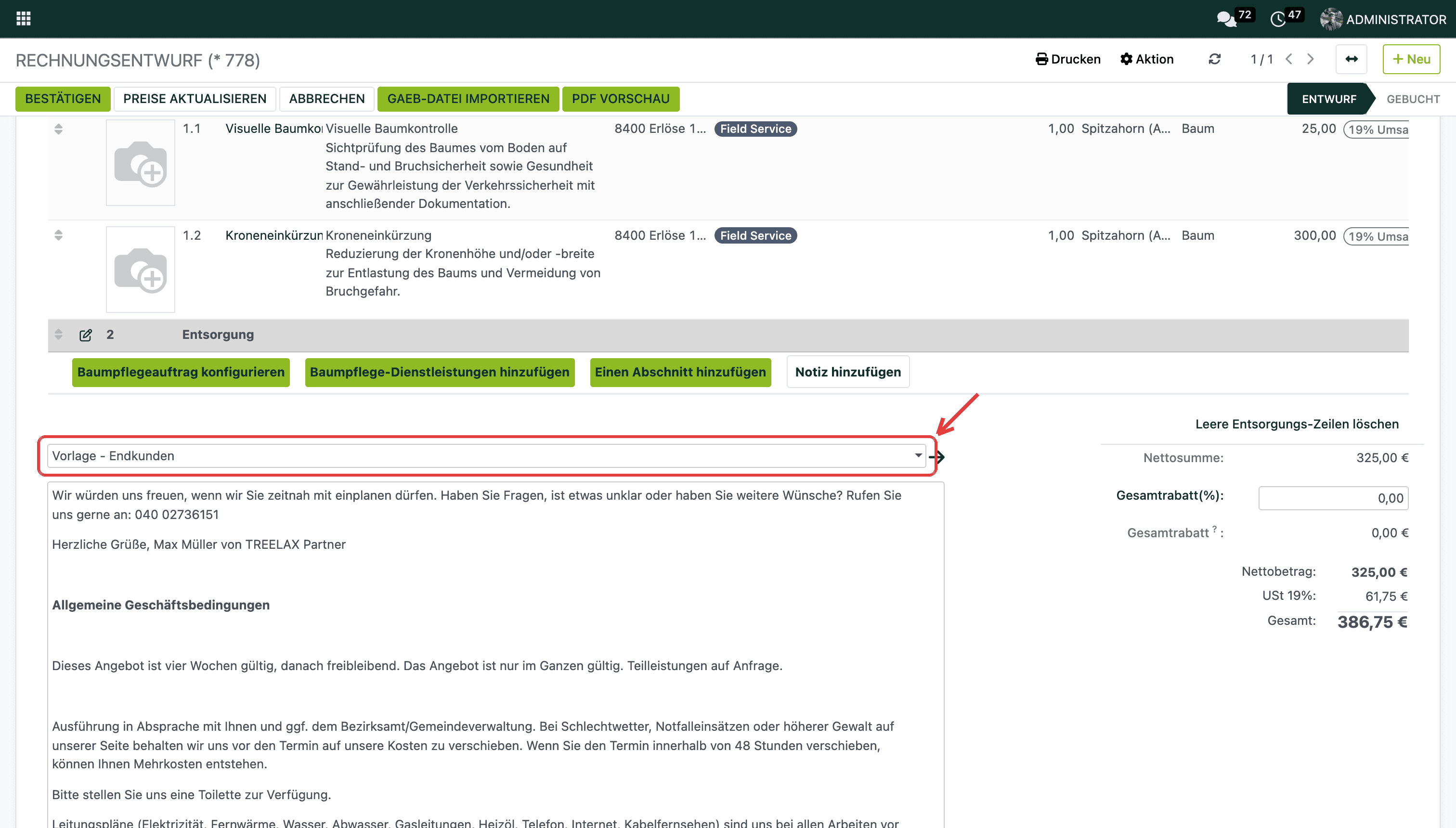Click the Field Service tag on line 1.2

(755, 235)
